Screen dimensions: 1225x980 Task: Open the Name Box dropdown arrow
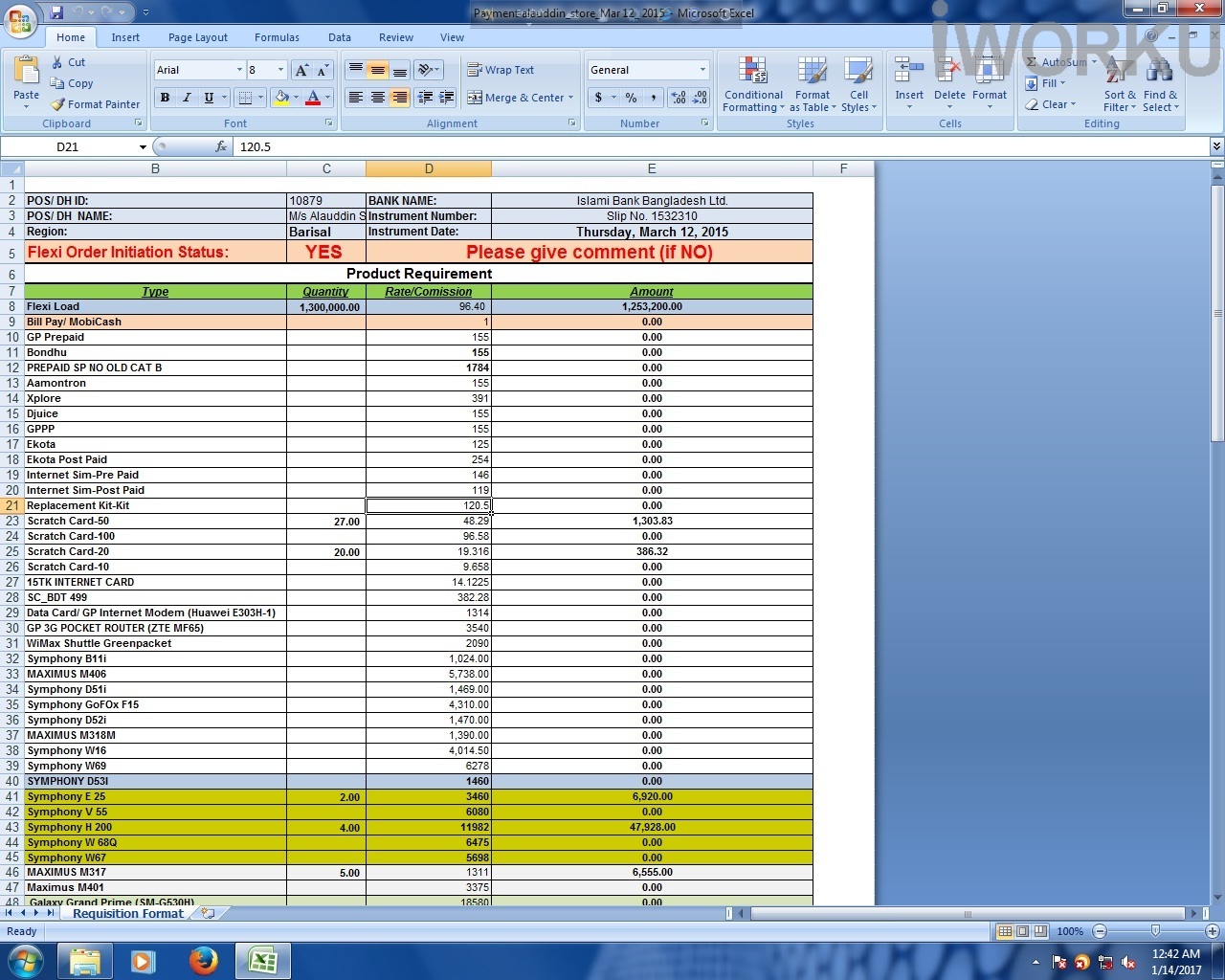click(x=143, y=147)
